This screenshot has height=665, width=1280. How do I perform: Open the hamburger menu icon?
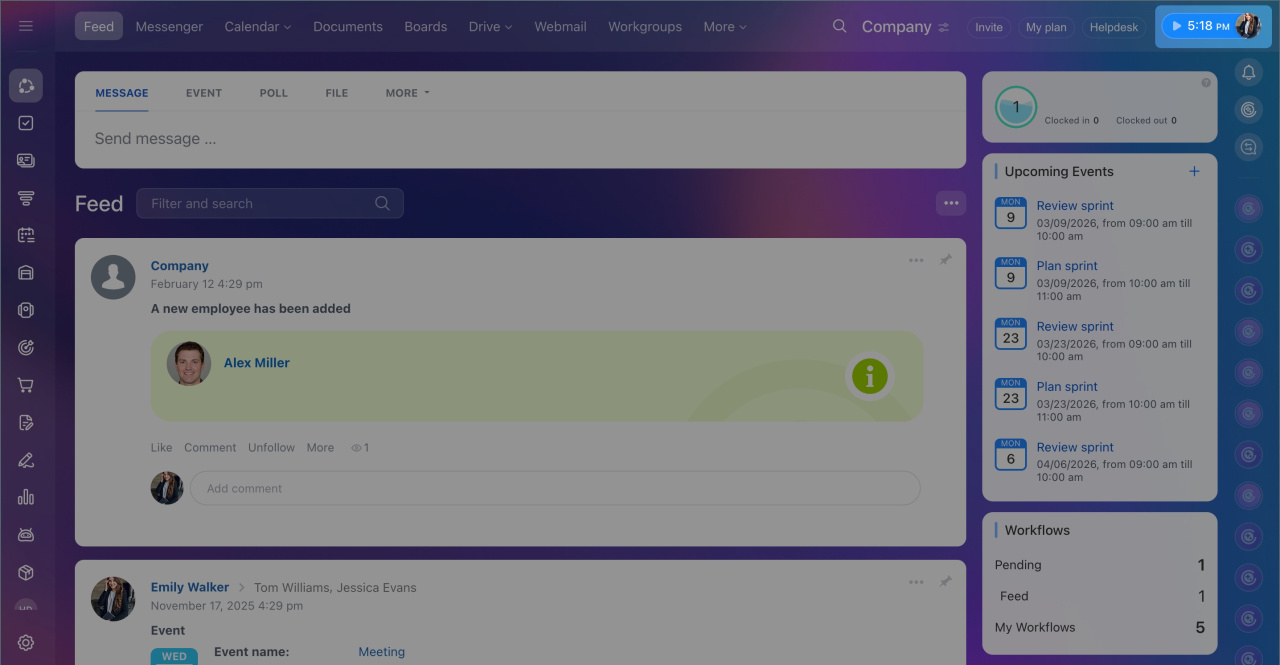pos(26,26)
